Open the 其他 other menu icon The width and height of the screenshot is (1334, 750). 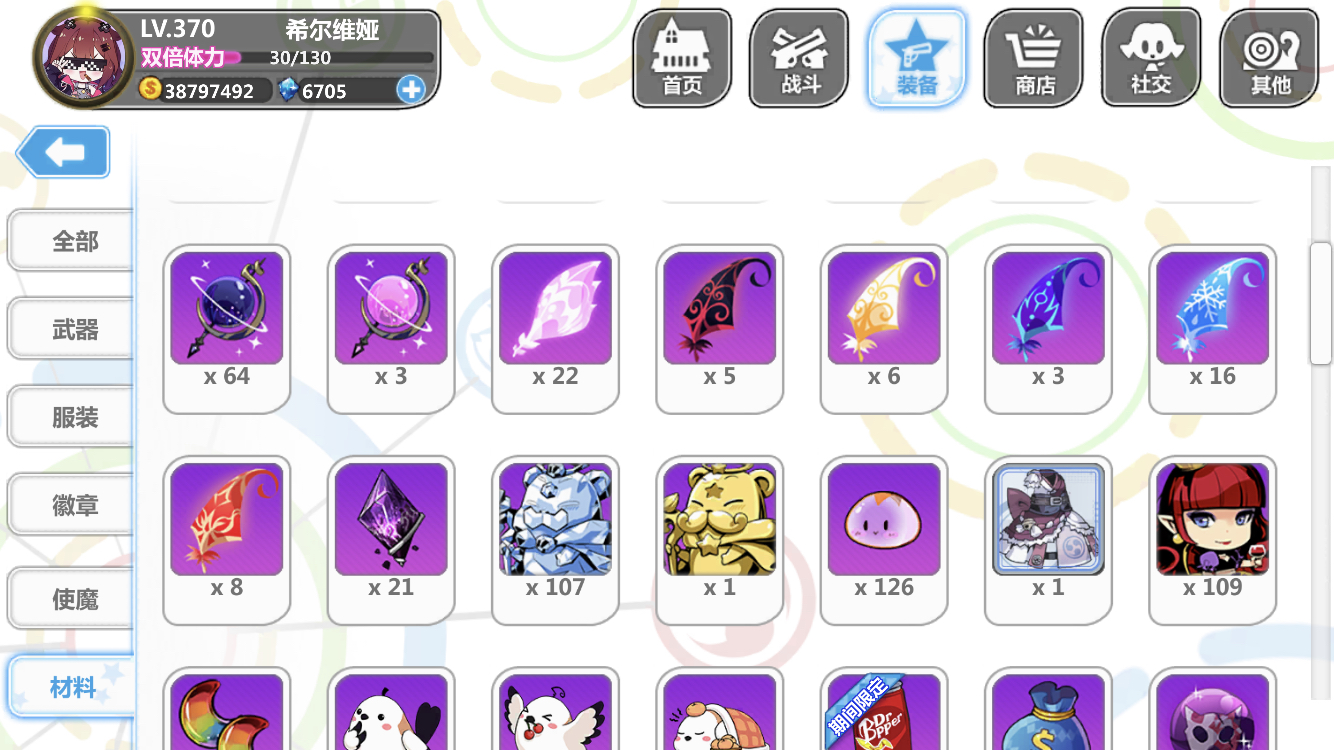[1269, 58]
